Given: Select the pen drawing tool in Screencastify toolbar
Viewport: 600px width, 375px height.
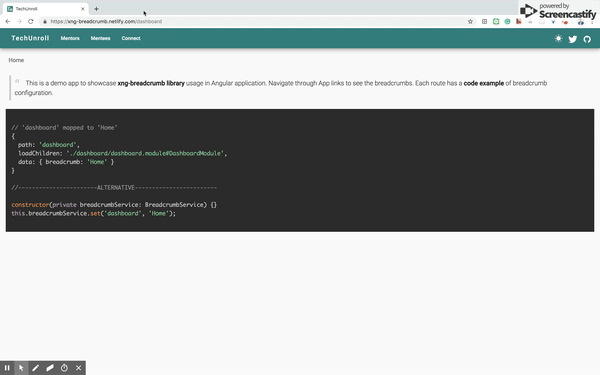Looking at the screenshot, I should 35,368.
